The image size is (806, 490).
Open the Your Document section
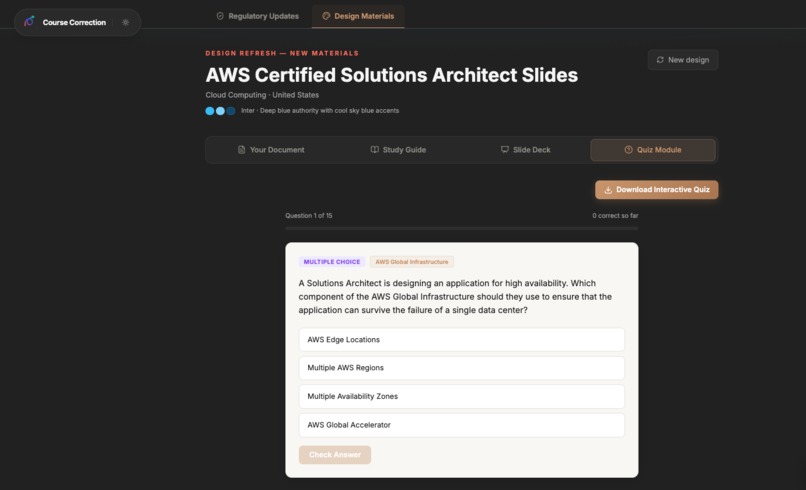(x=271, y=150)
